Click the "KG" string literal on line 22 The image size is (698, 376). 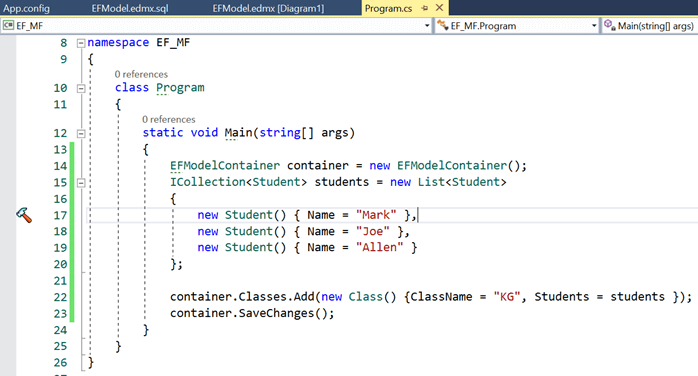pos(507,297)
